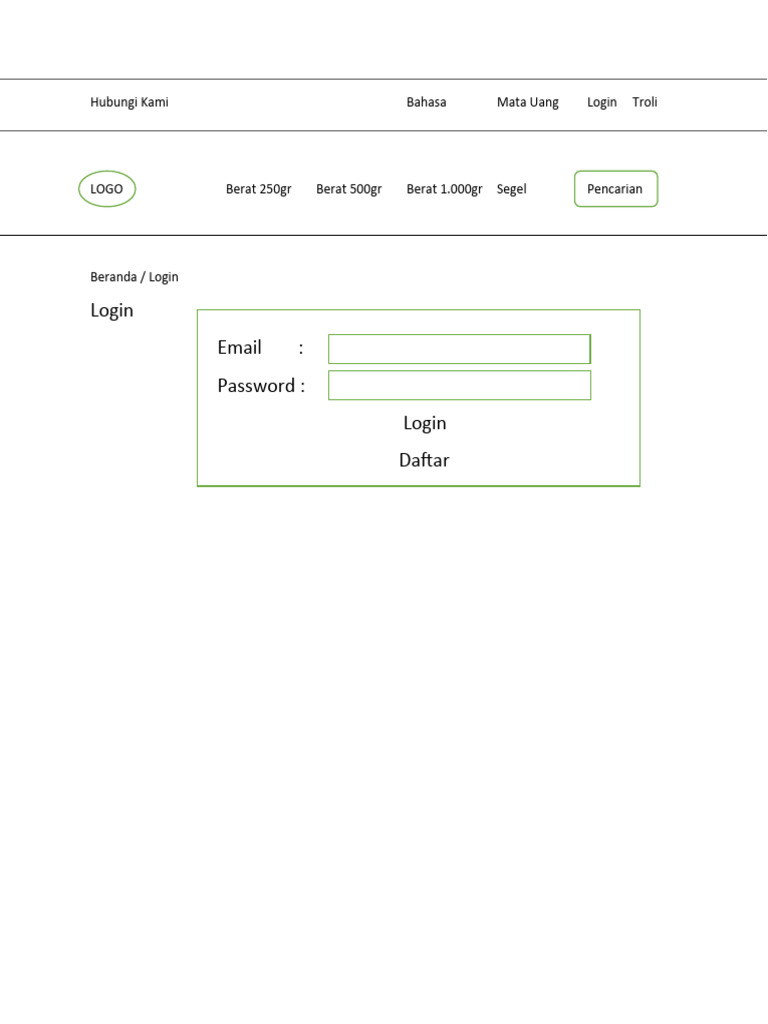Focus the Password input field
The width and height of the screenshot is (768, 1024).
[x=460, y=385]
